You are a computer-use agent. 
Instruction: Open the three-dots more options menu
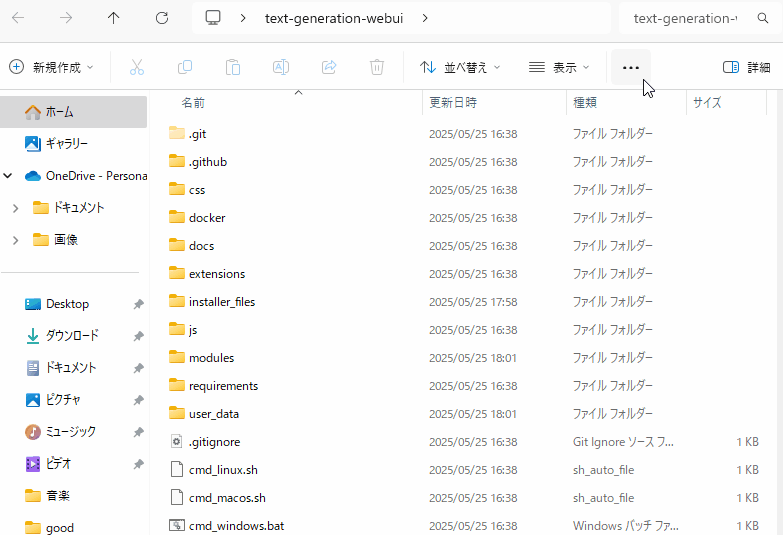click(631, 67)
